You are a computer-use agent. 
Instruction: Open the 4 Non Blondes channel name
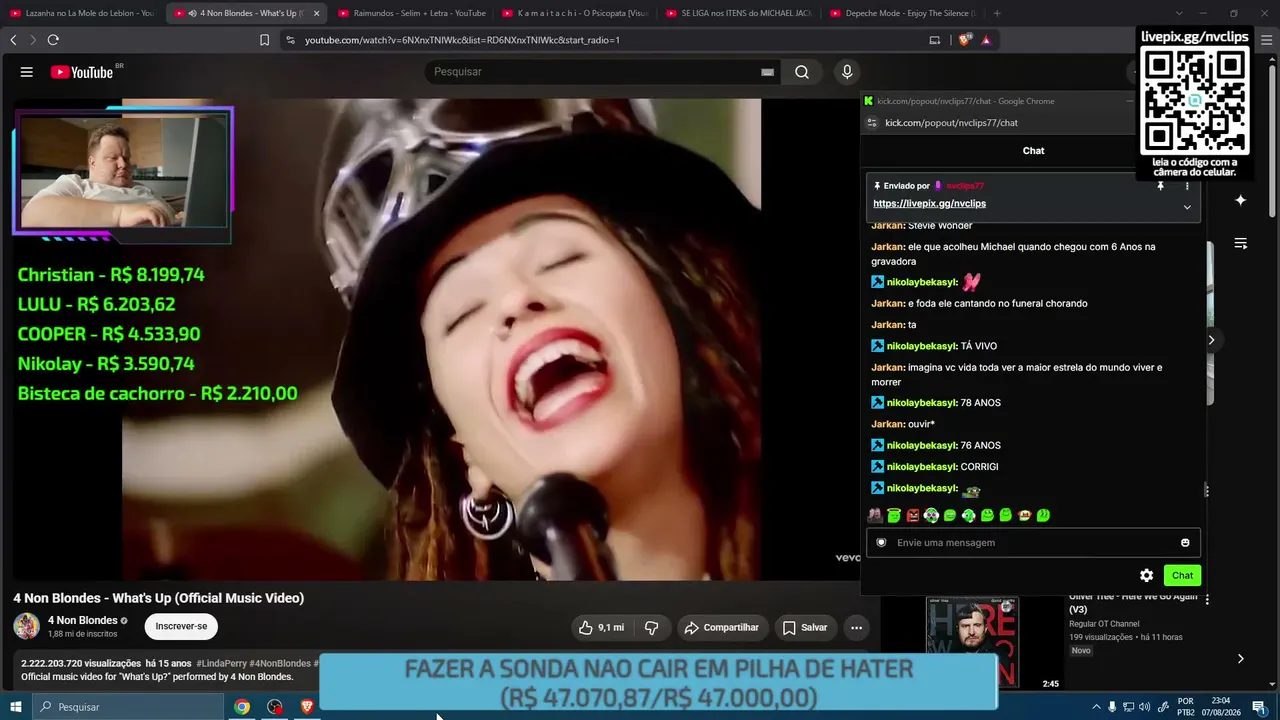83,621
